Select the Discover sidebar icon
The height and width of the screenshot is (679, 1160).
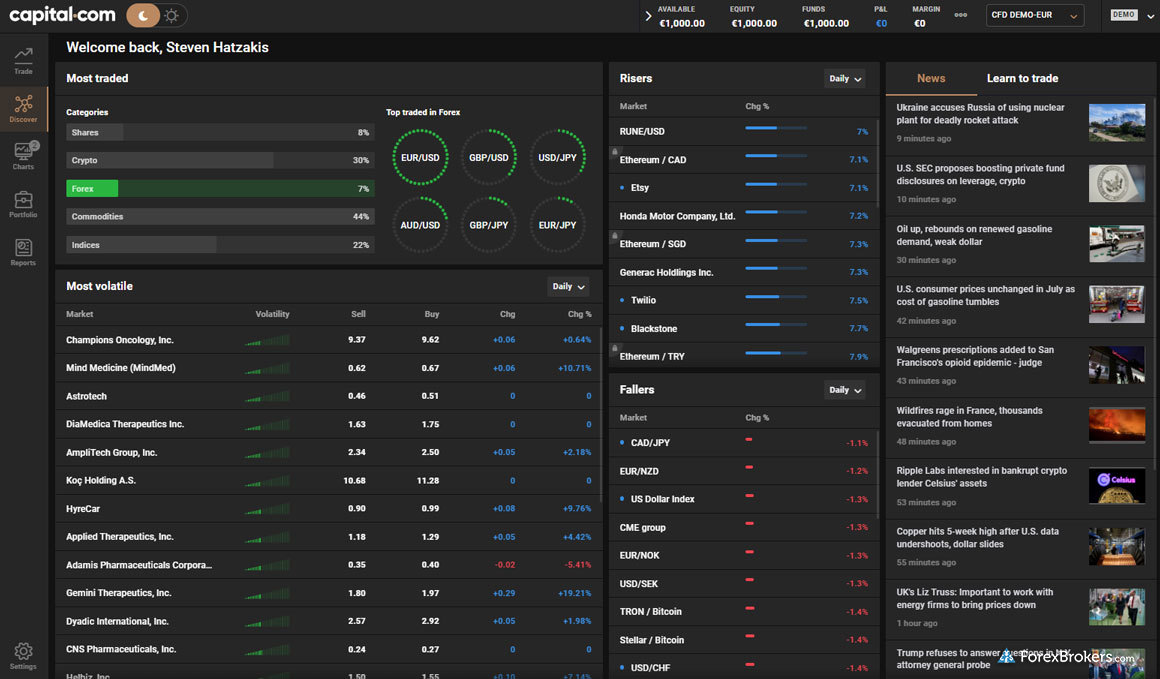tap(23, 108)
